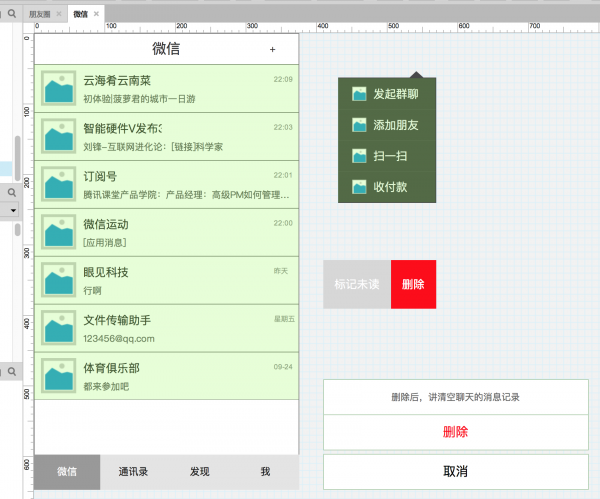The width and height of the screenshot is (600, 499).
Task: Click the avatar image of 智能硬件V发布
Action: 59,136
